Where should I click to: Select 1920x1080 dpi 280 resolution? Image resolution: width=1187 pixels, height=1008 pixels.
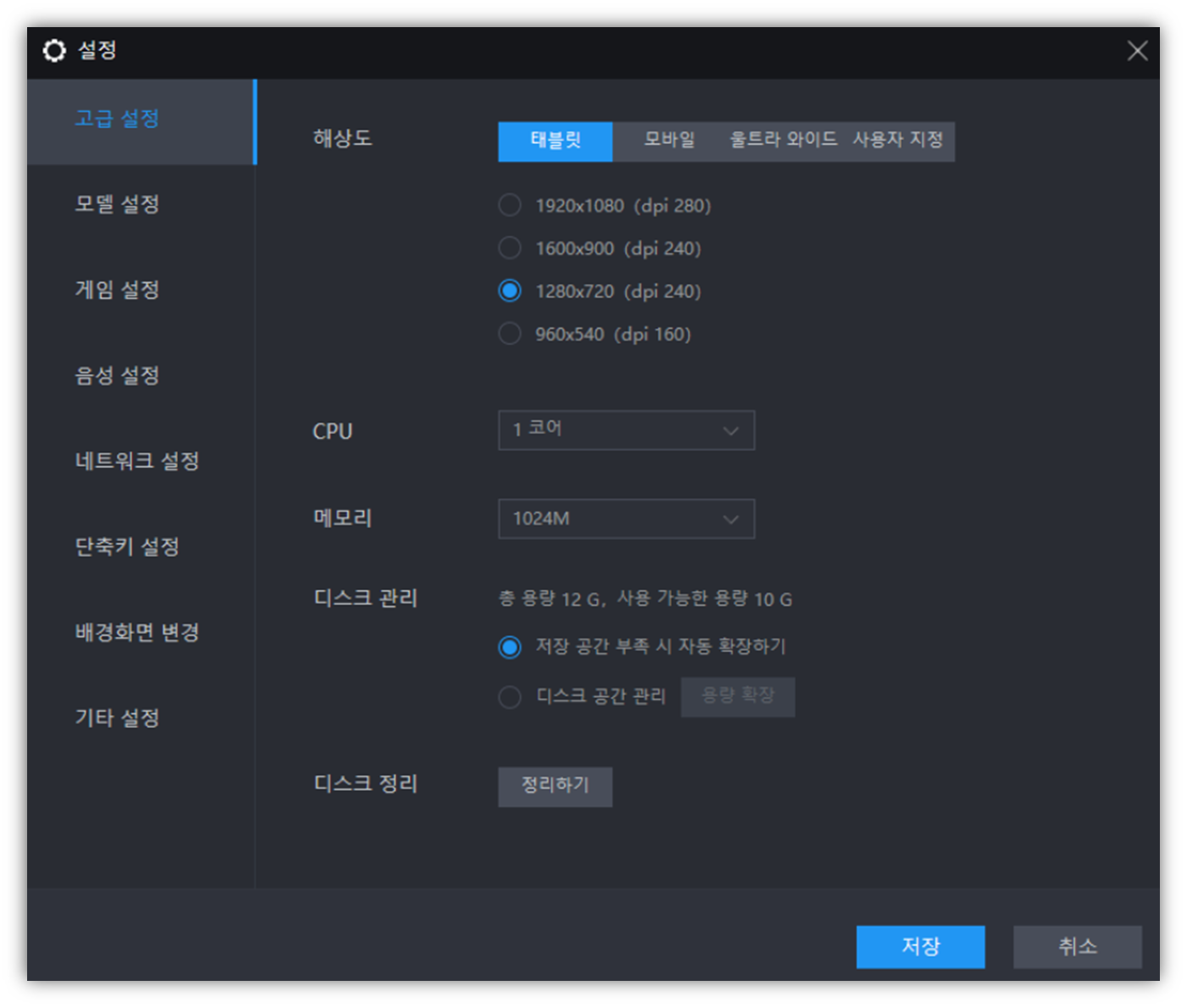pos(510,204)
